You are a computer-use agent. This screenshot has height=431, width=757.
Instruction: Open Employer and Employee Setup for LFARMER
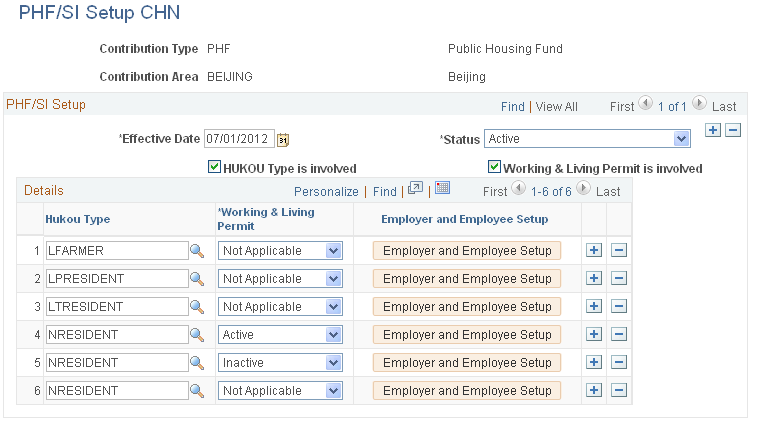(x=467, y=251)
